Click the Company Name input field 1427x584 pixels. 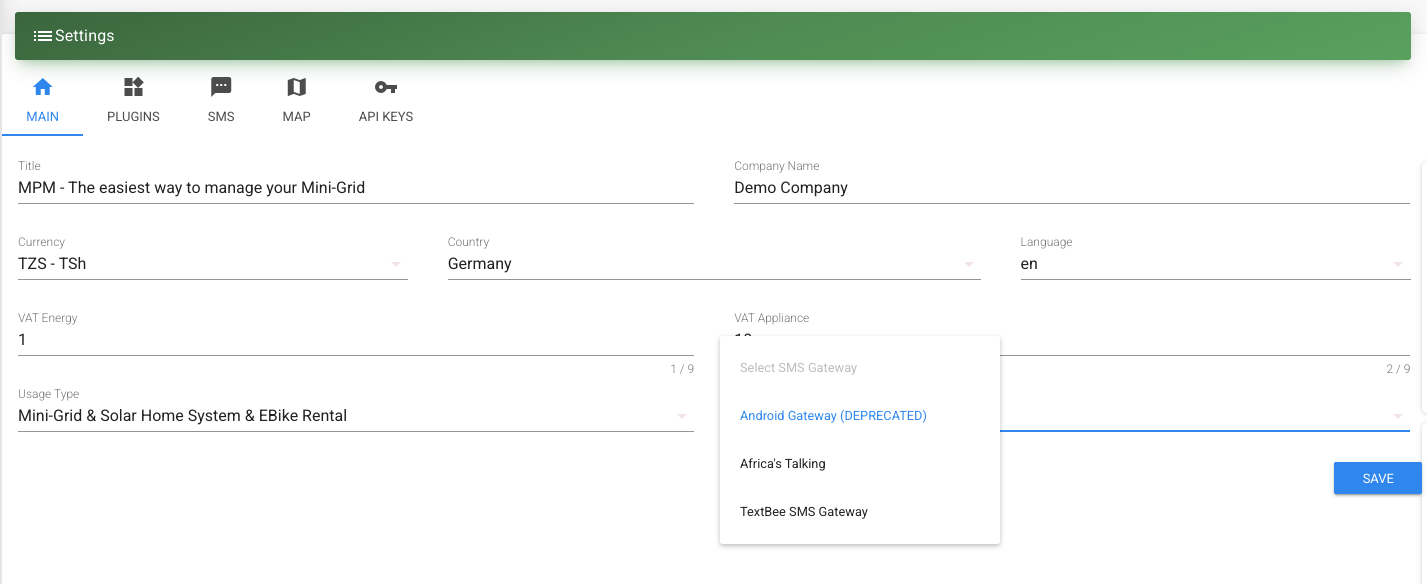pos(1070,187)
